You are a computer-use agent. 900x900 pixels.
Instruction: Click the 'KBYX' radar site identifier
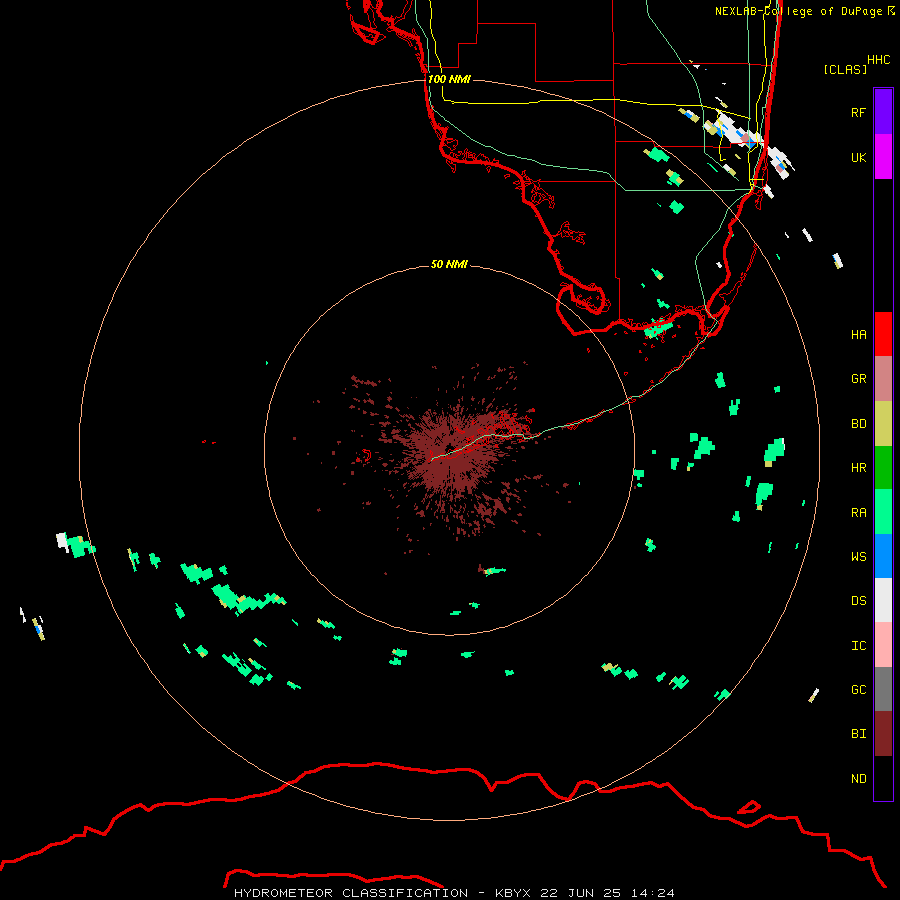pos(513,893)
